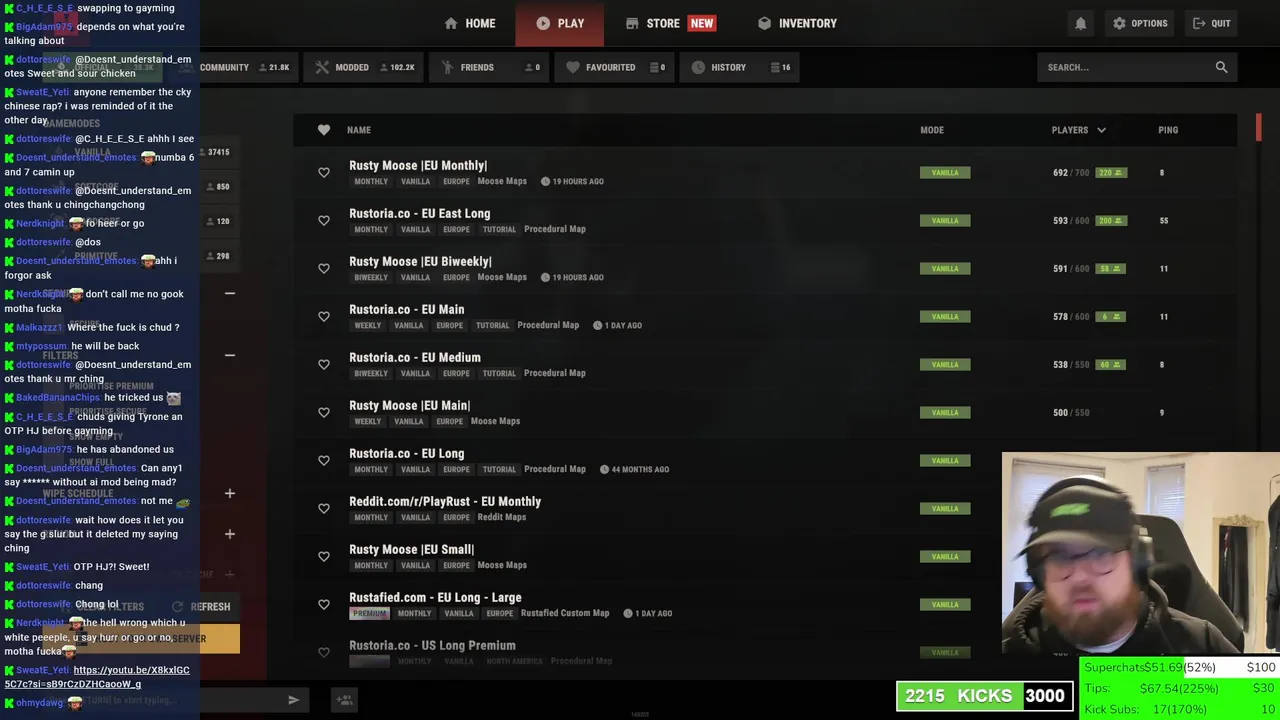Screen dimensions: 1280x720
Task: Click the search magnifier icon
Action: point(1221,67)
